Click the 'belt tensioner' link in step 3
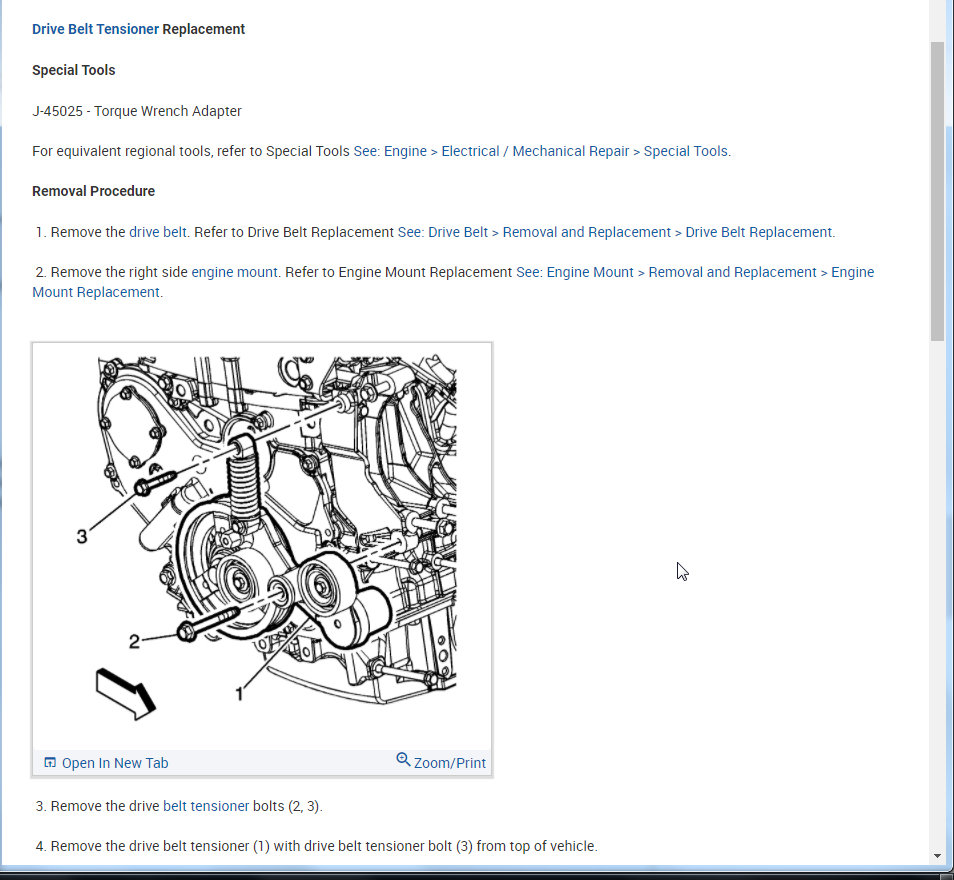 click(x=206, y=806)
